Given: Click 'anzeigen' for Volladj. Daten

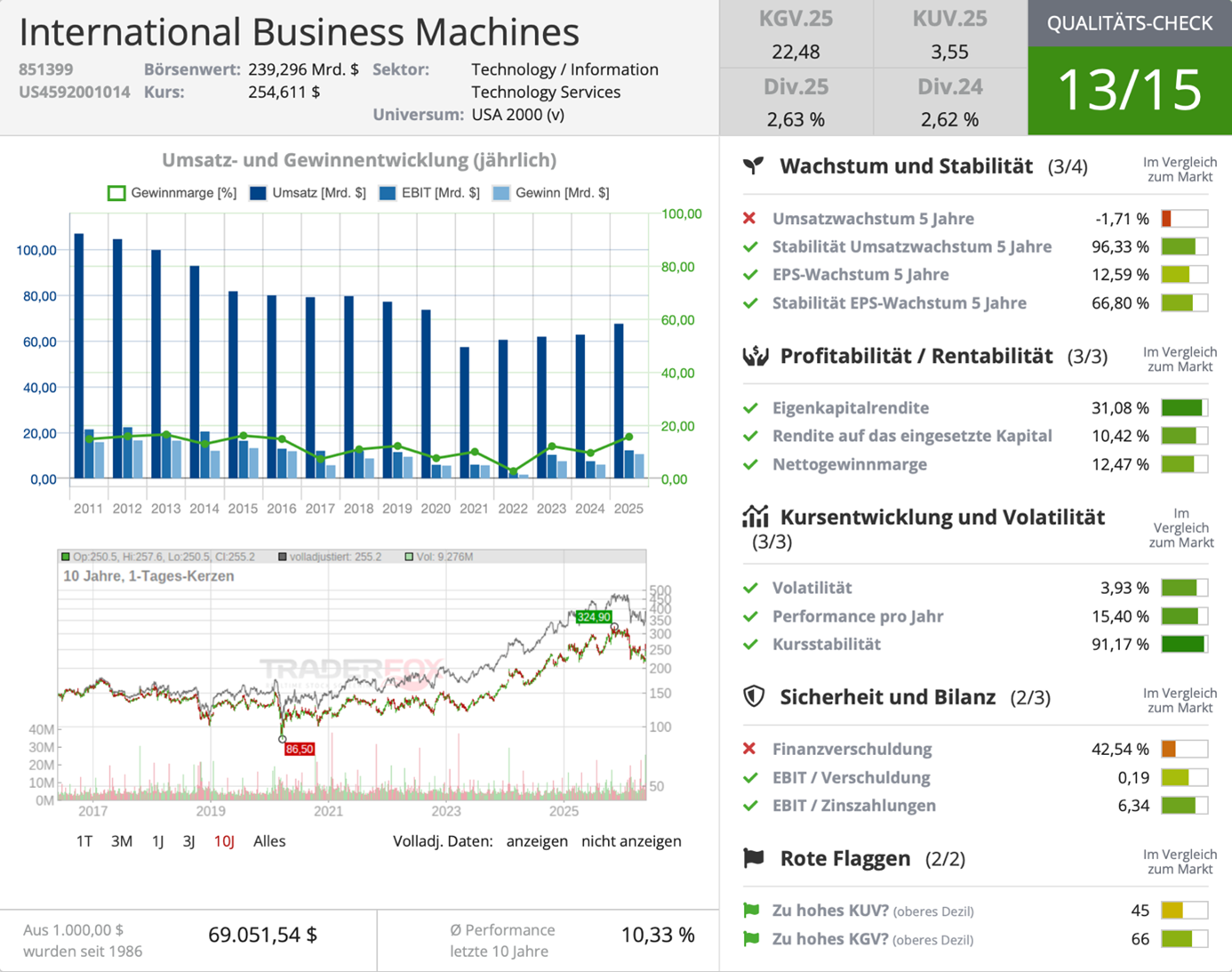Looking at the screenshot, I should pyautogui.click(x=537, y=841).
